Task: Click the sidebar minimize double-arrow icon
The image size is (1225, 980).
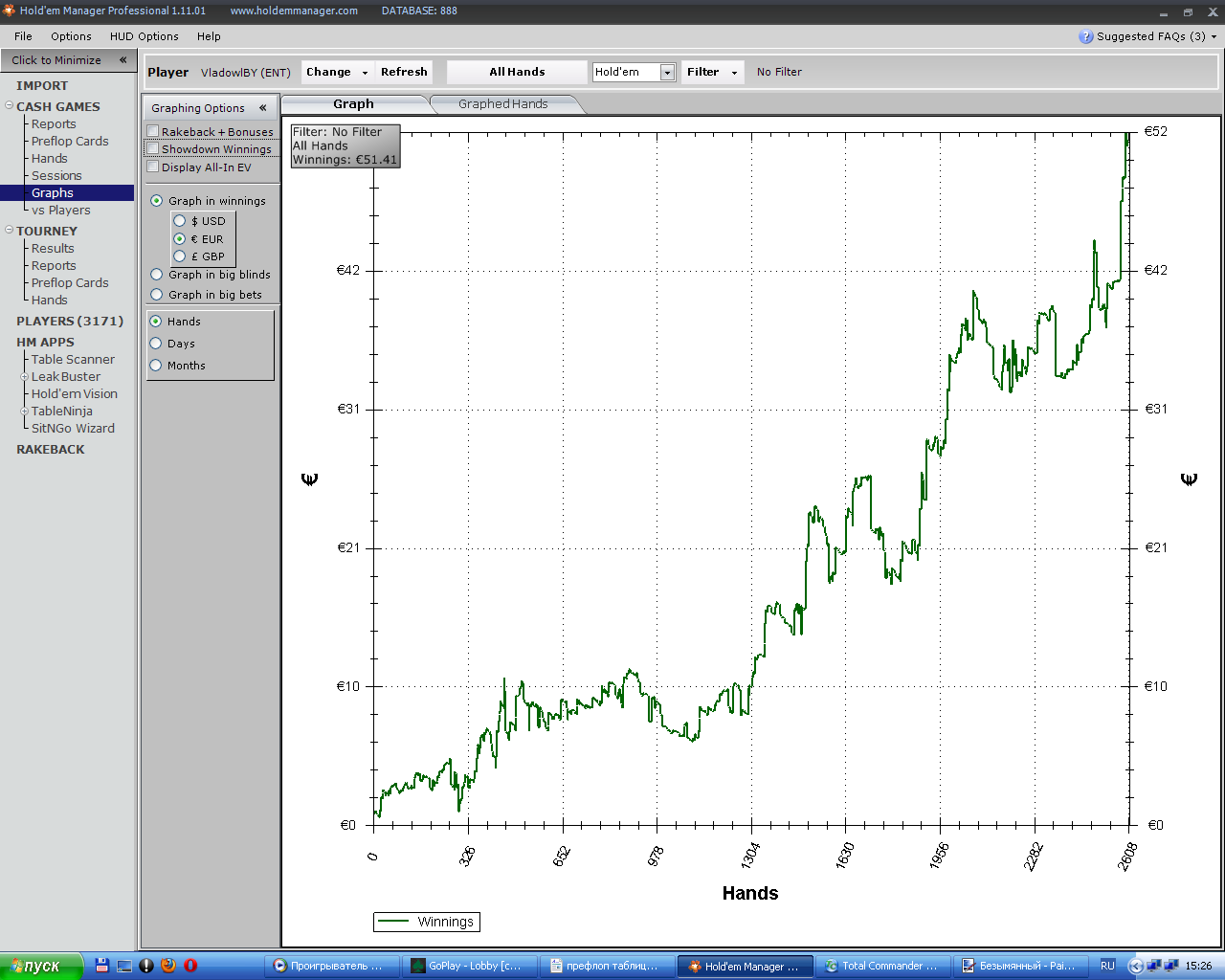Action: (122, 59)
